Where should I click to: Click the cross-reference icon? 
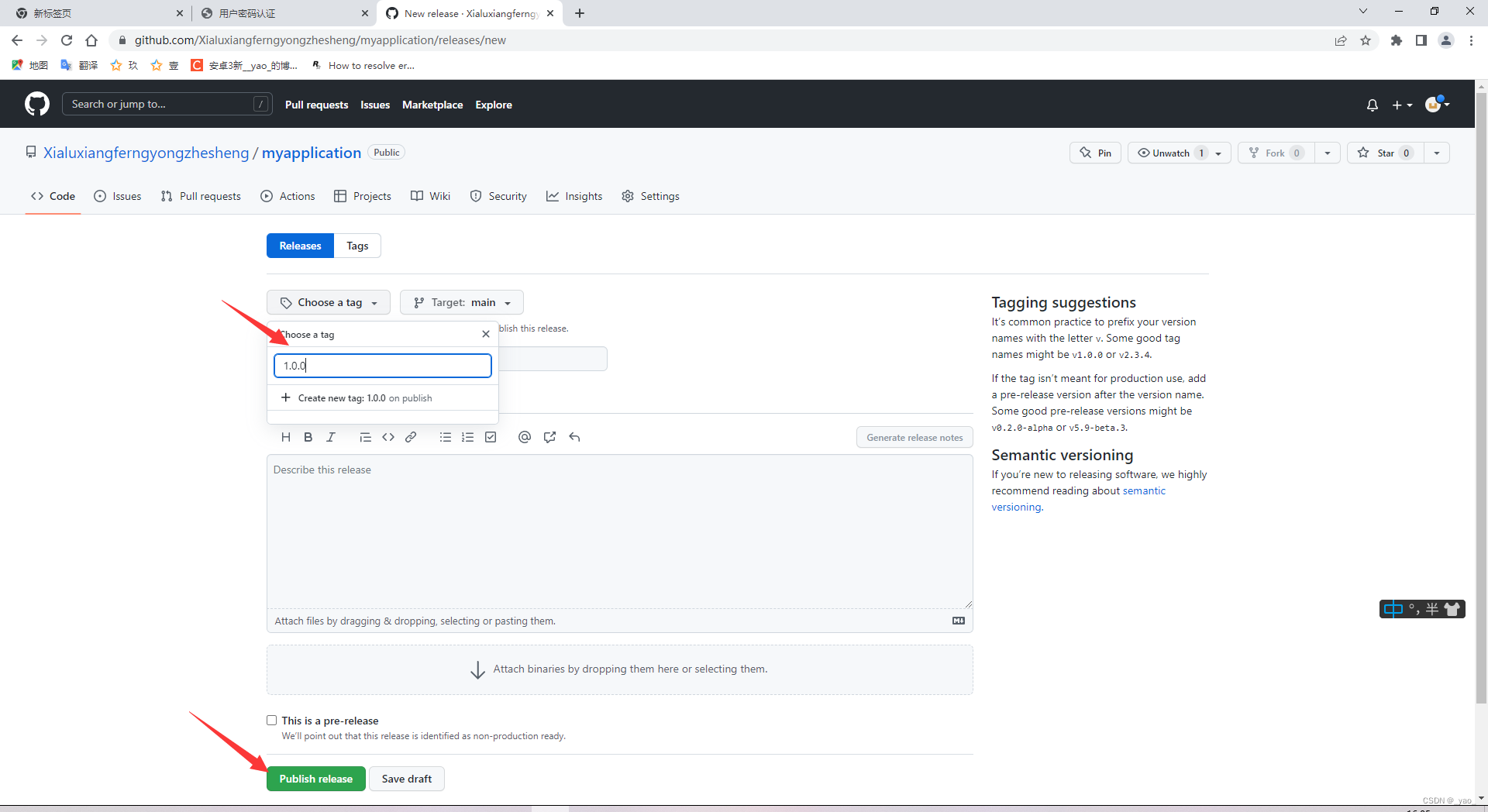549,437
